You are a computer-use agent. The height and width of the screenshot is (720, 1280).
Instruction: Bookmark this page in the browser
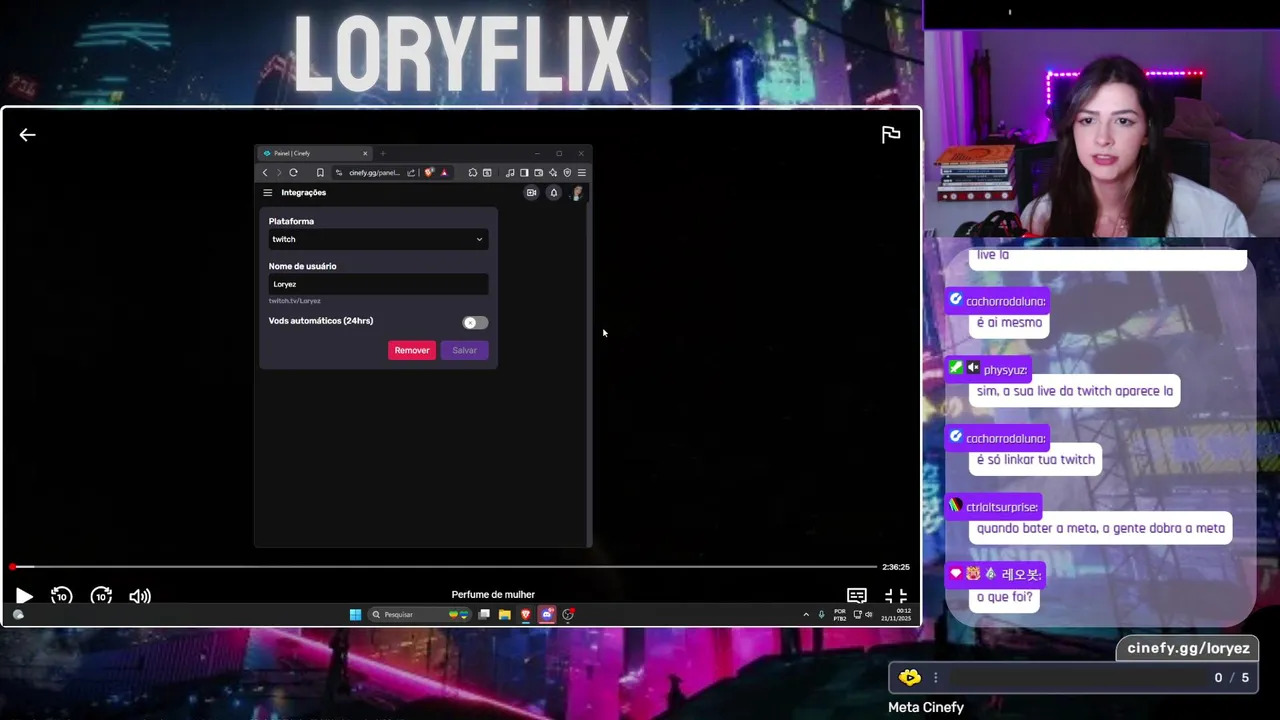point(320,172)
